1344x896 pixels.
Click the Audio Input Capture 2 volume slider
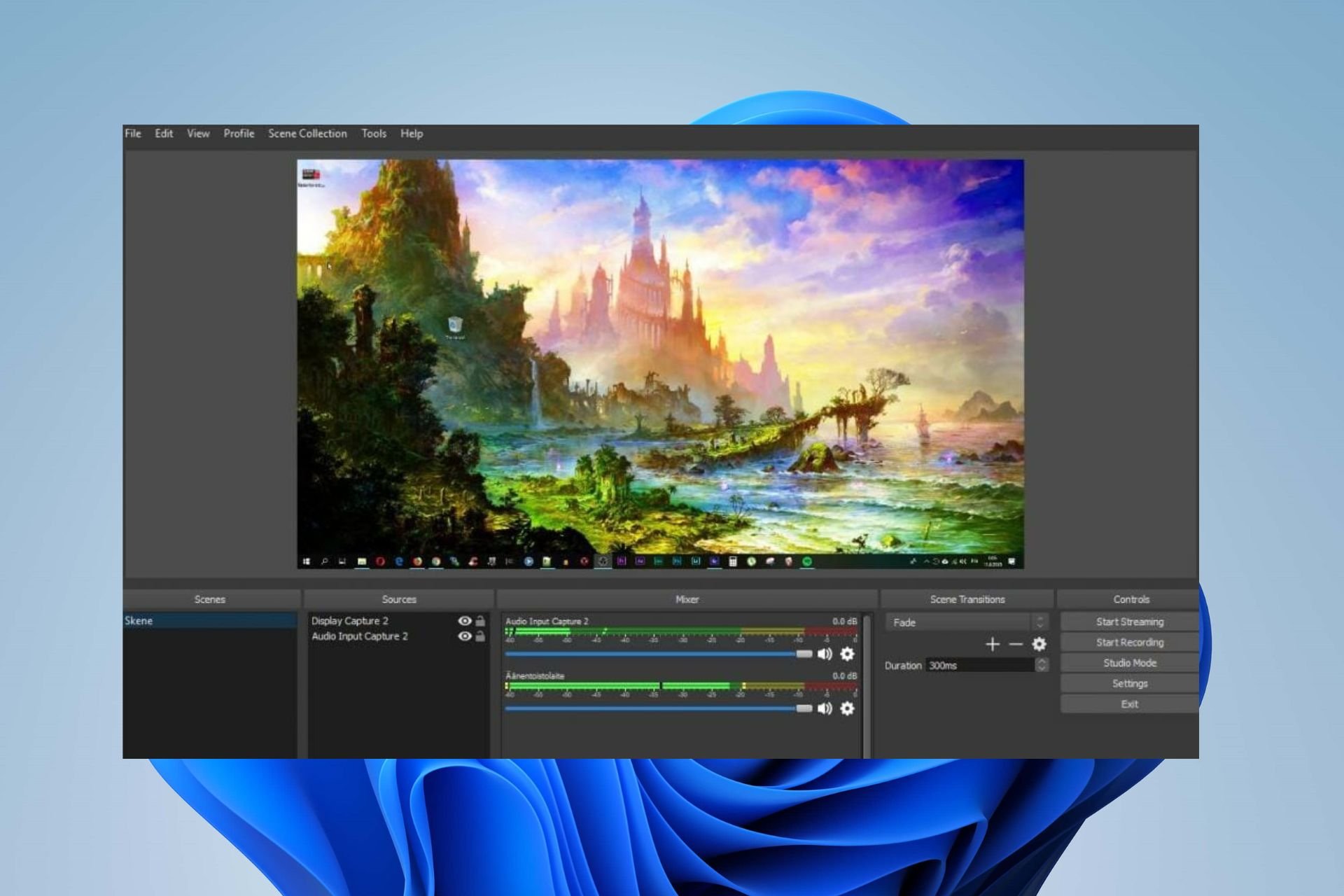coord(658,654)
